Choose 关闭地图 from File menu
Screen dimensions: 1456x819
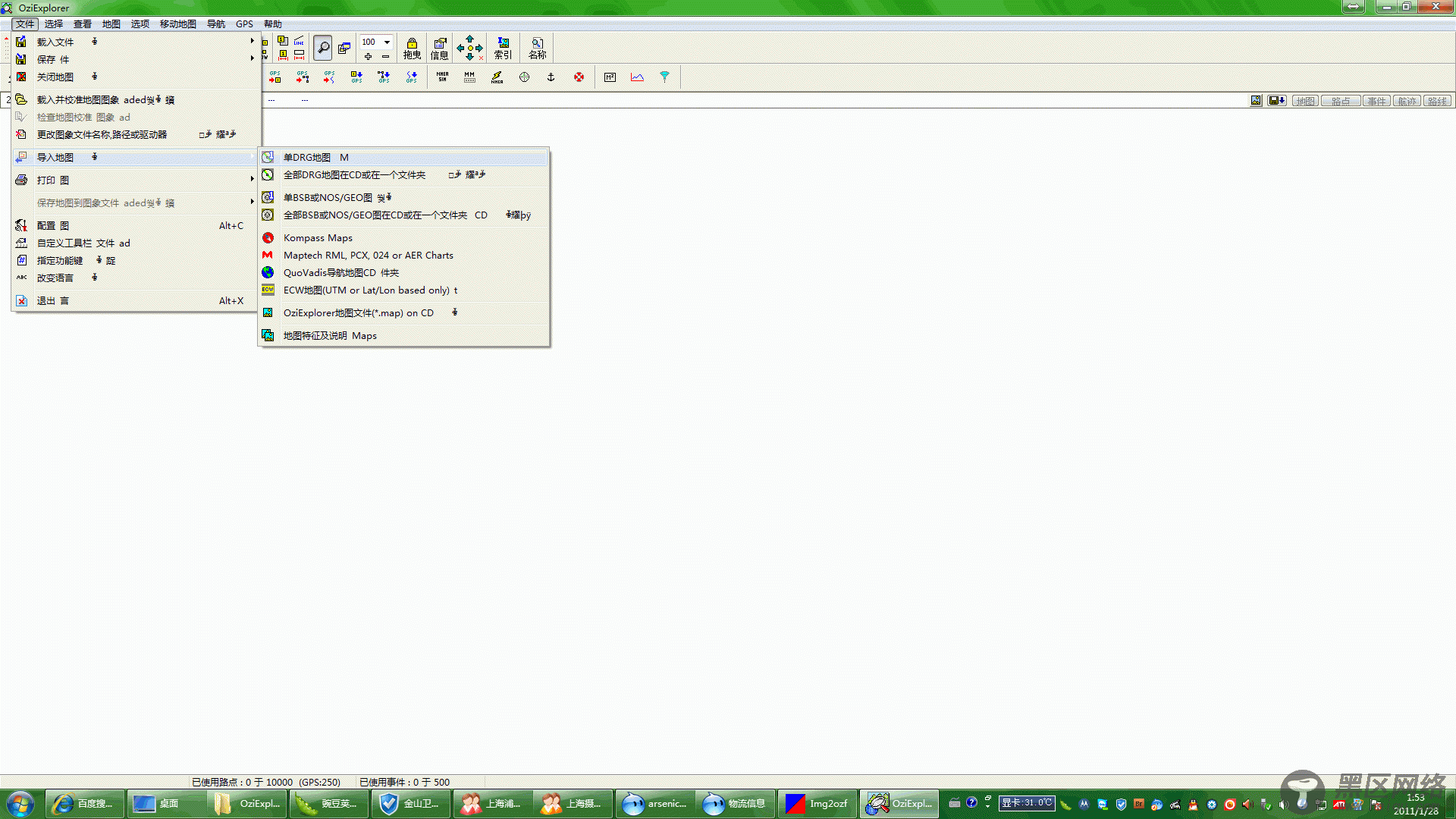coord(136,77)
